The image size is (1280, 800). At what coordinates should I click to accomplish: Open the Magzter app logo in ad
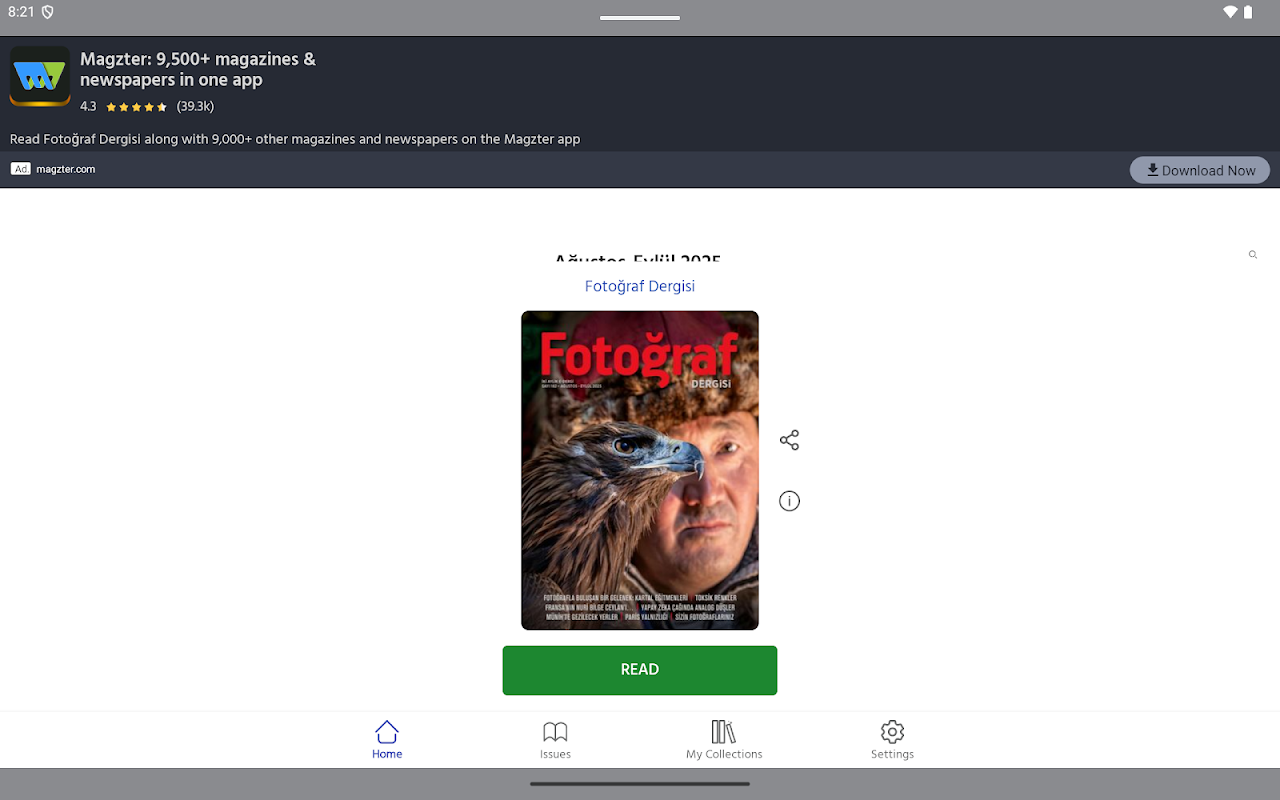pyautogui.click(x=40, y=76)
